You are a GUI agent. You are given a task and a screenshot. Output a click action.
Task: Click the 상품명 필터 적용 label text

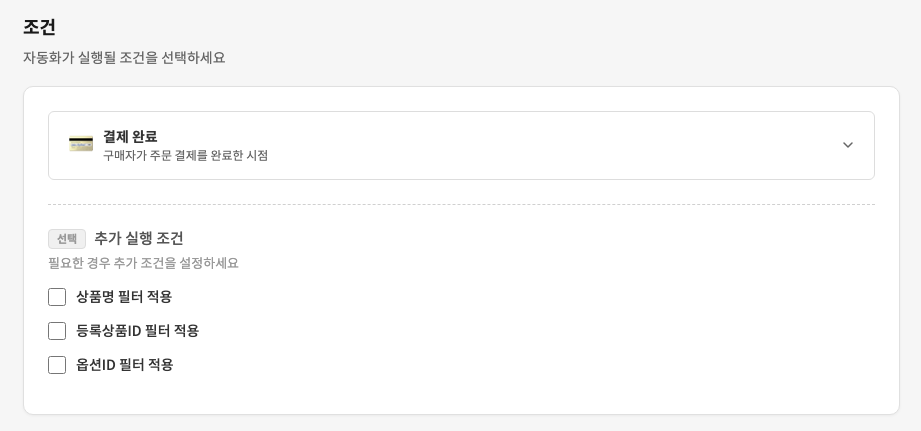click(124, 297)
